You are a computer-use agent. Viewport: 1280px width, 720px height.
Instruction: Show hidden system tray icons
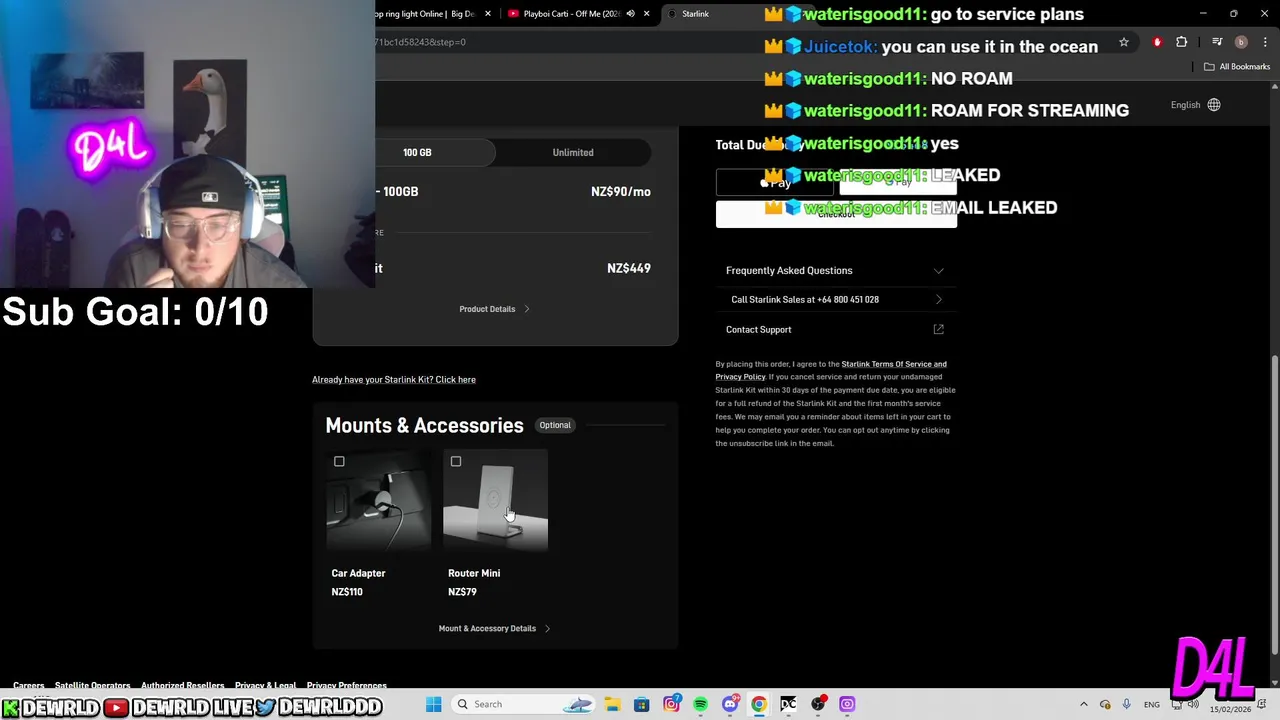tap(1084, 704)
